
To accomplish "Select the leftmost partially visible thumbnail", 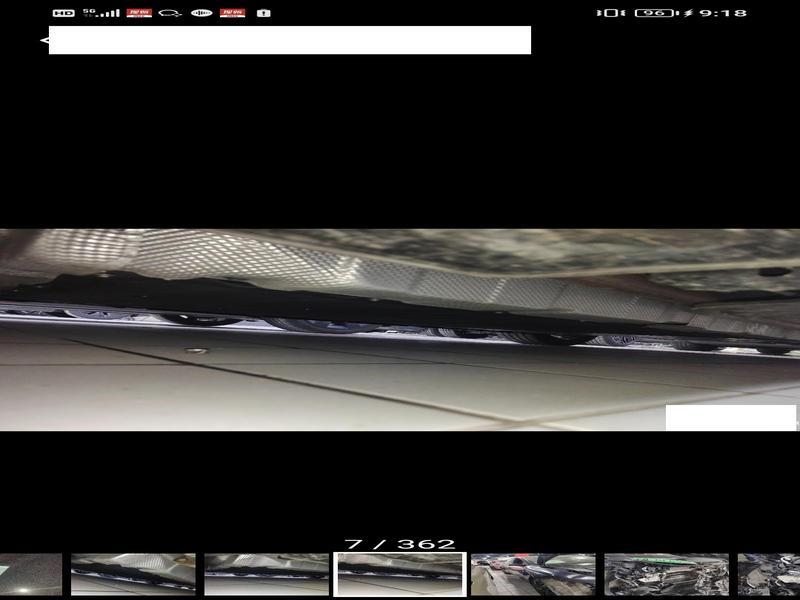I will pos(30,574).
